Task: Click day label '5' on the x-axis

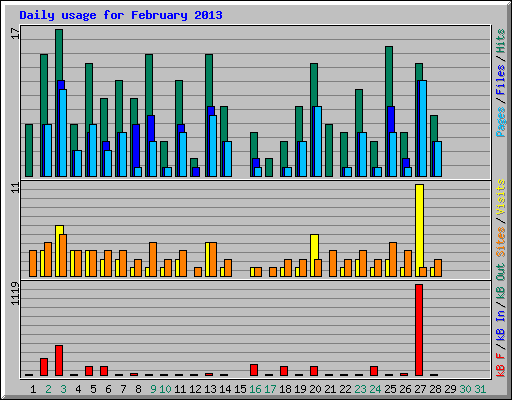Action: pos(93,389)
